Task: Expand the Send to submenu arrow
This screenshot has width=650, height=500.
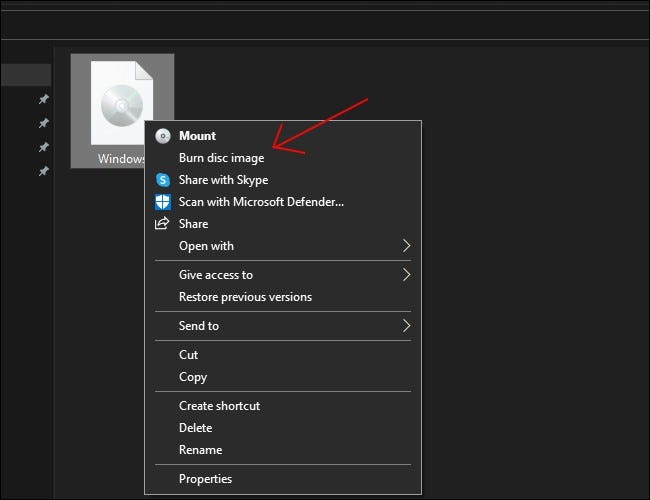Action: (406, 326)
